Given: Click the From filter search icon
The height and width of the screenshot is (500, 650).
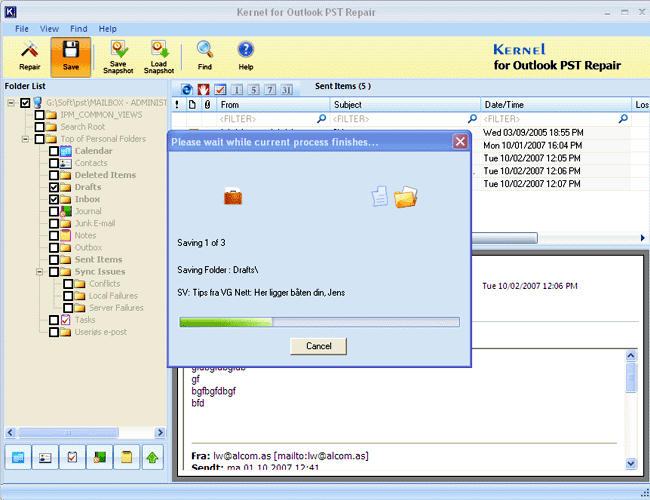Looking at the screenshot, I should (321, 119).
